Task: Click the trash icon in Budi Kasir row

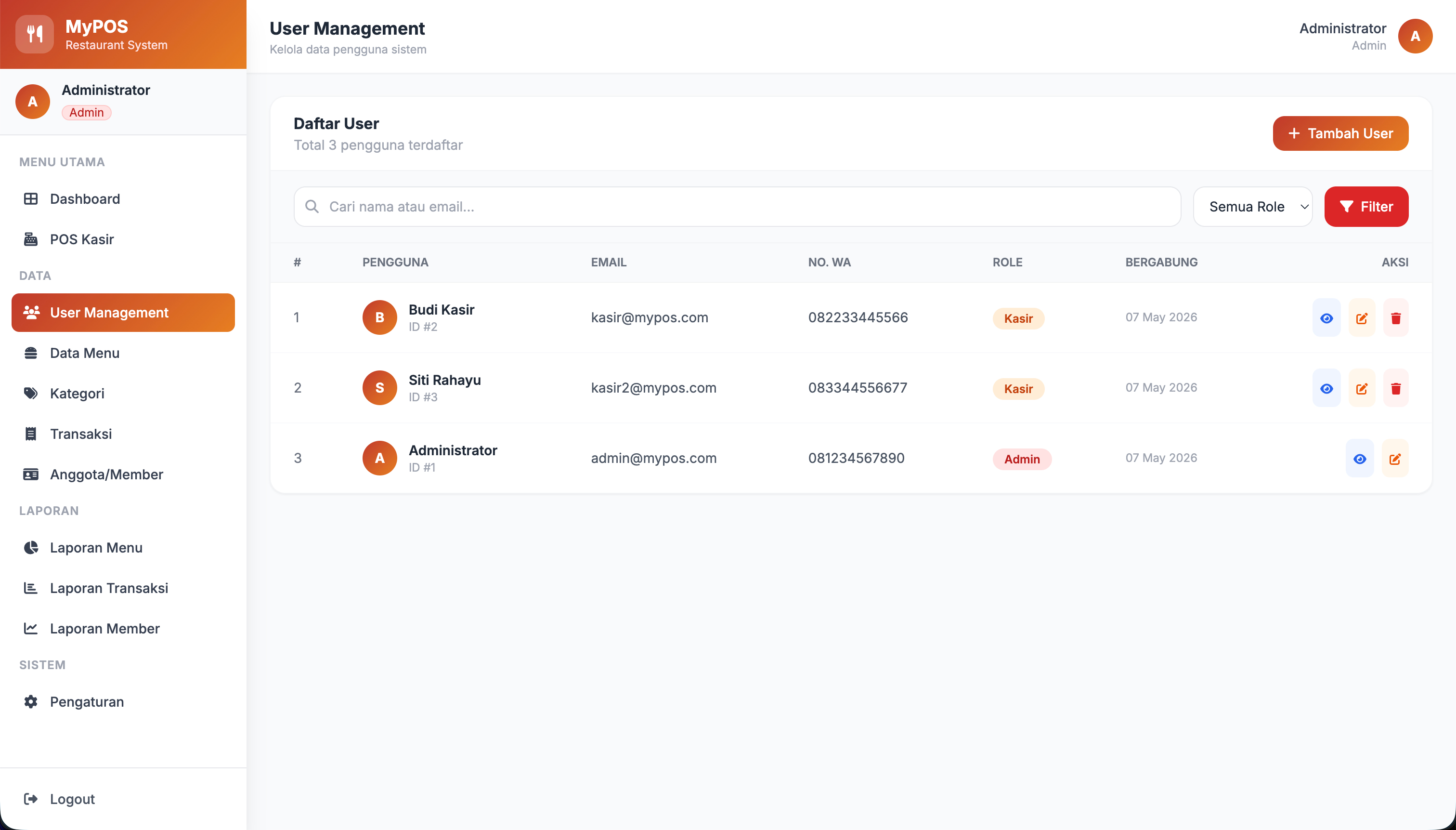Action: coord(1396,317)
